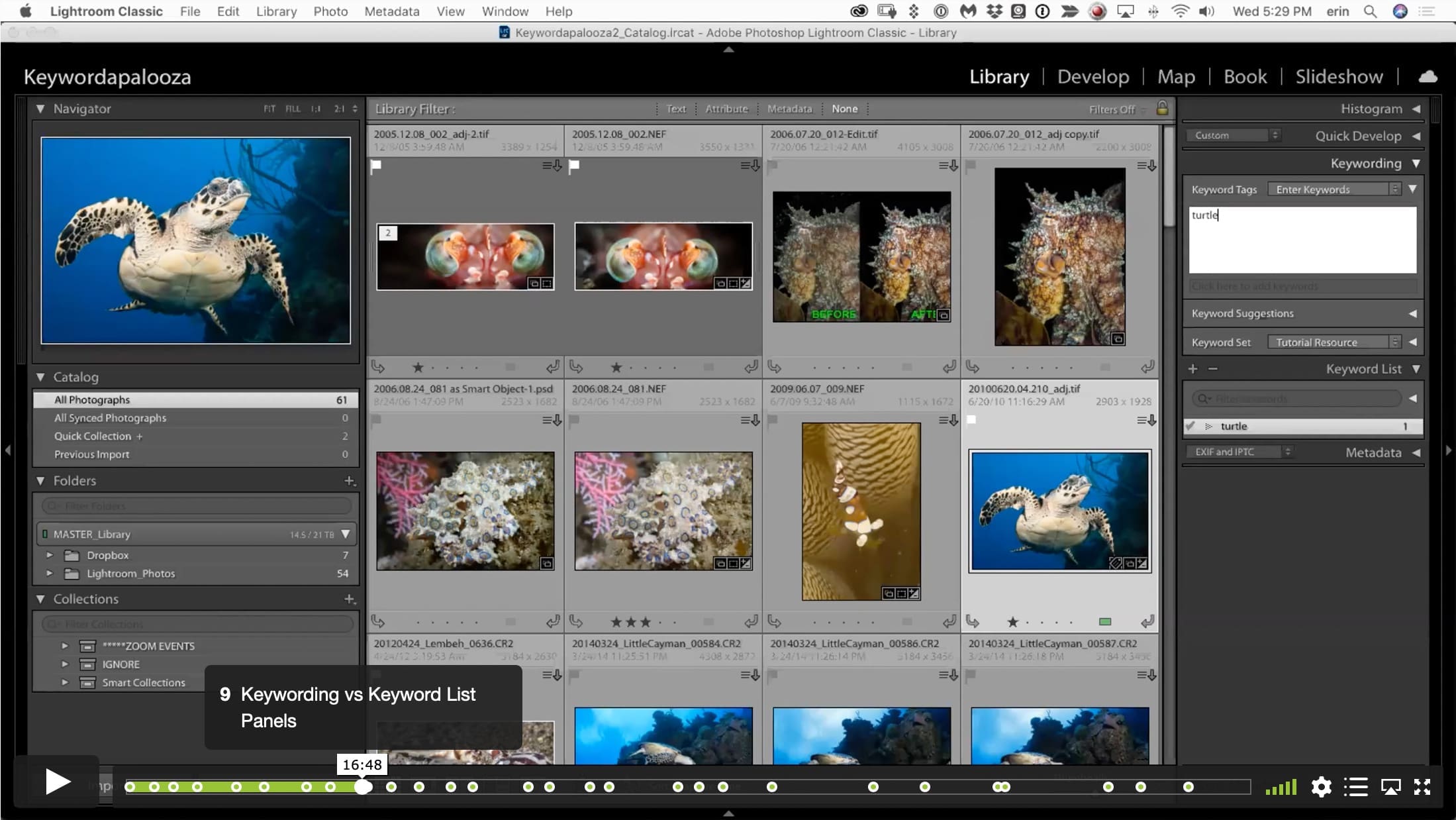Rotate the turtle thumbnail clockwise
This screenshot has height=820, width=1456.
[1147, 621]
